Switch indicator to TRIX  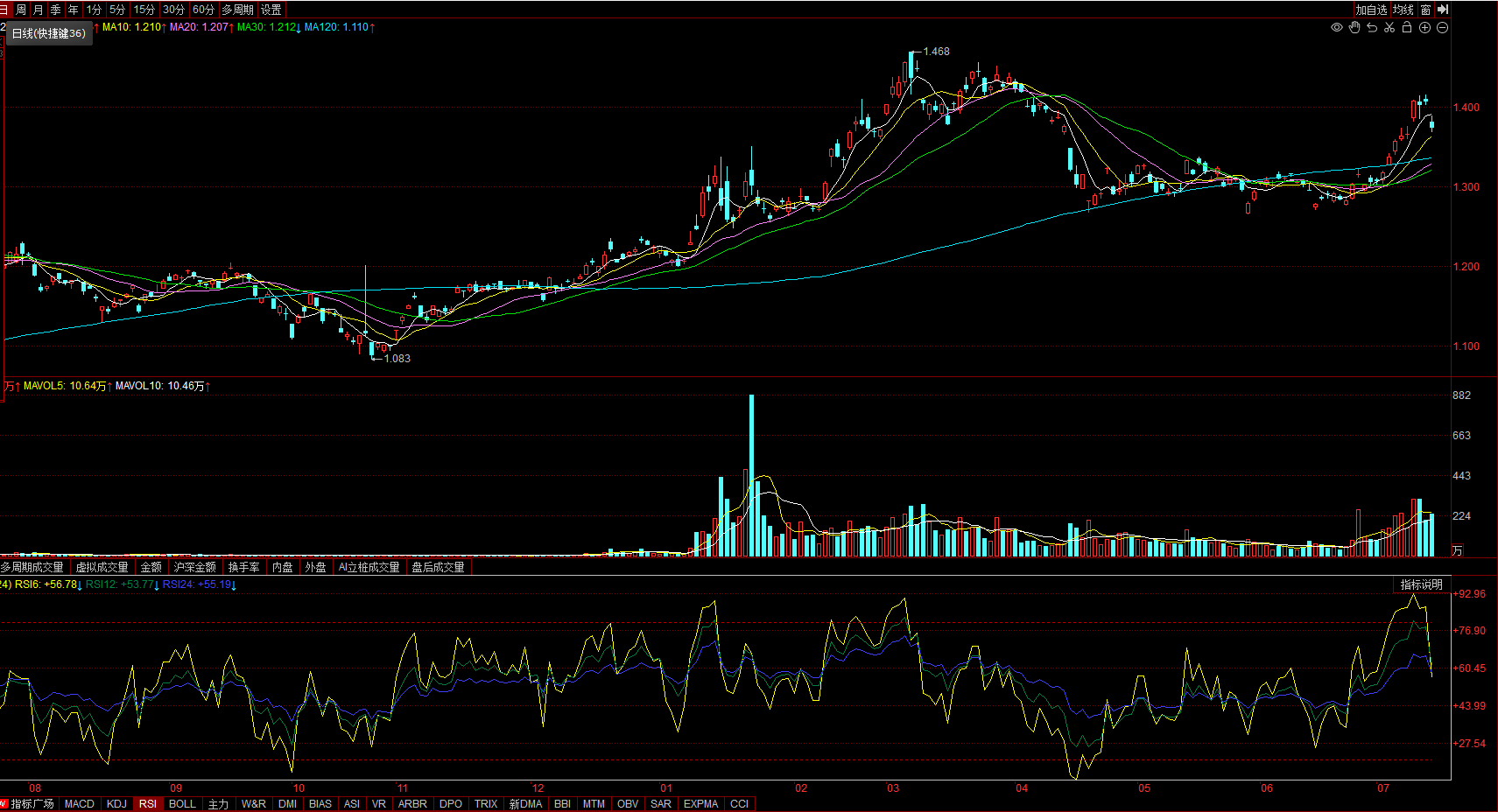(x=486, y=804)
